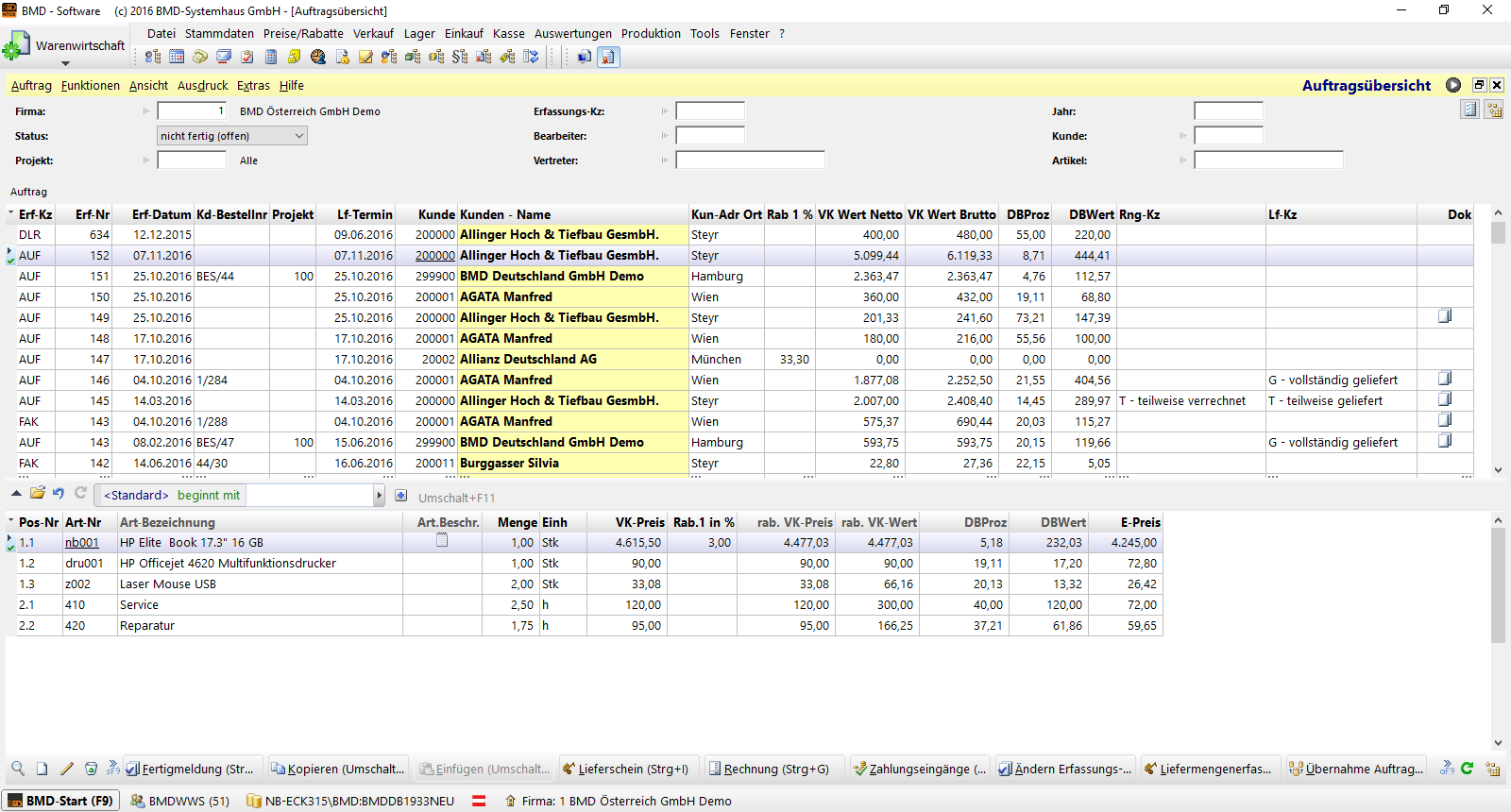Click the pencil edit icon in bottom bar
This screenshot has width=1511, height=812.
66,769
